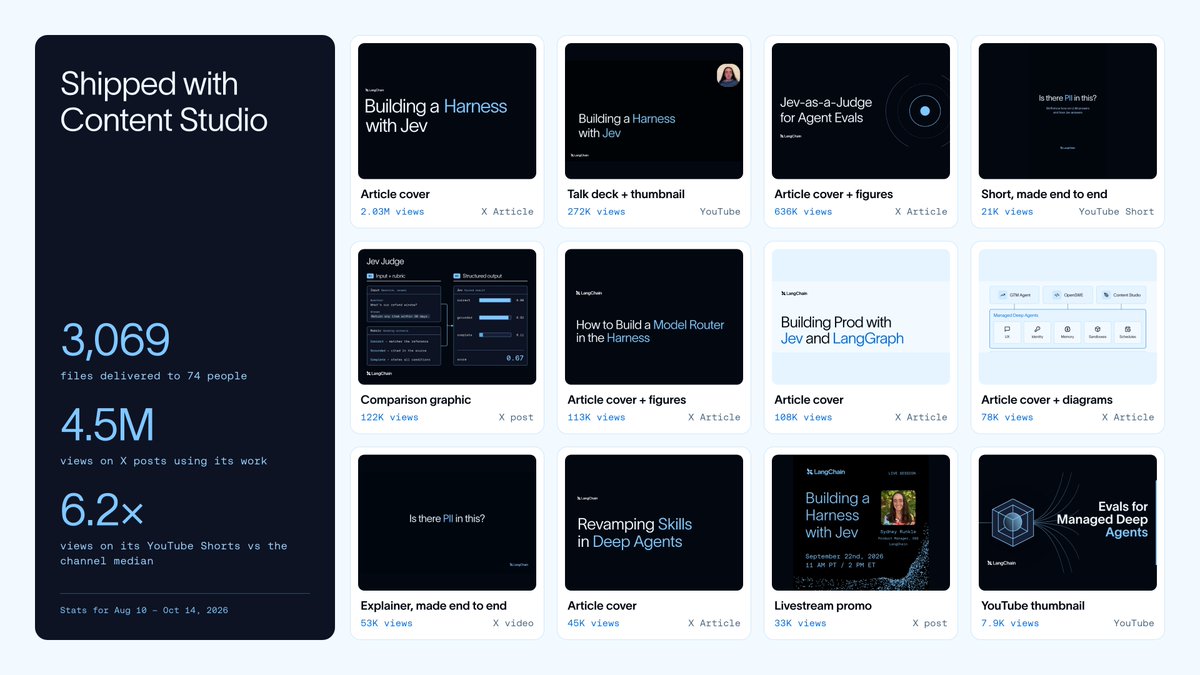This screenshot has width=1200, height=675.
Task: Select the Sandboxes globe icon
Action: 1097,329
